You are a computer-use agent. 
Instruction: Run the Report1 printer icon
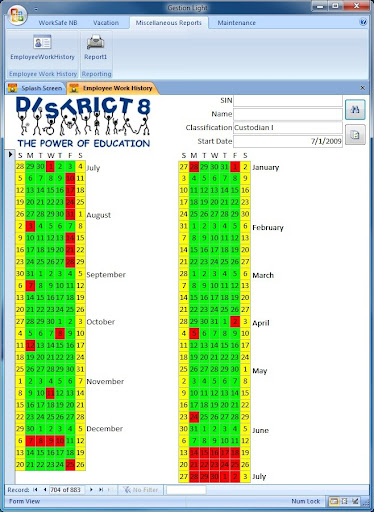96,48
